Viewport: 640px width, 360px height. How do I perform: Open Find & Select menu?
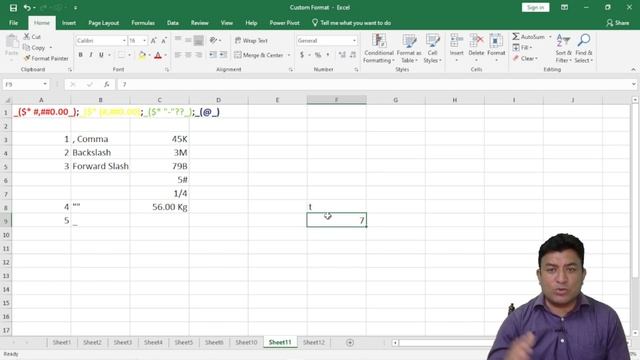click(584, 49)
